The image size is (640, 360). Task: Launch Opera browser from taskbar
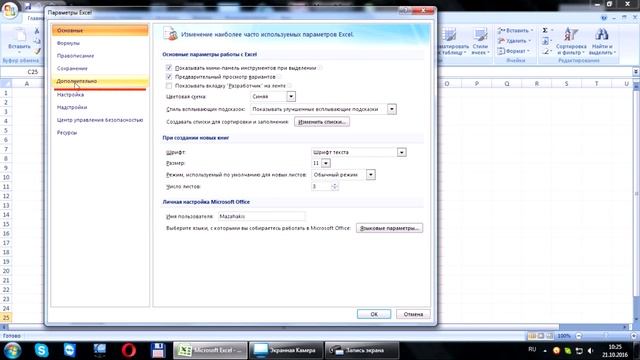129,350
